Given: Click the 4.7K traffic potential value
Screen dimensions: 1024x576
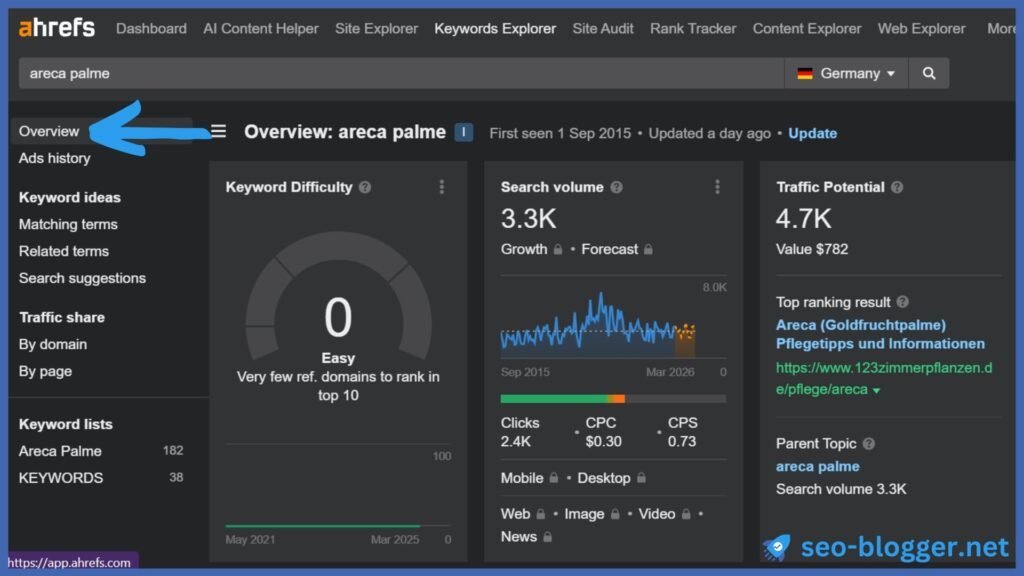Looking at the screenshot, I should [804, 219].
